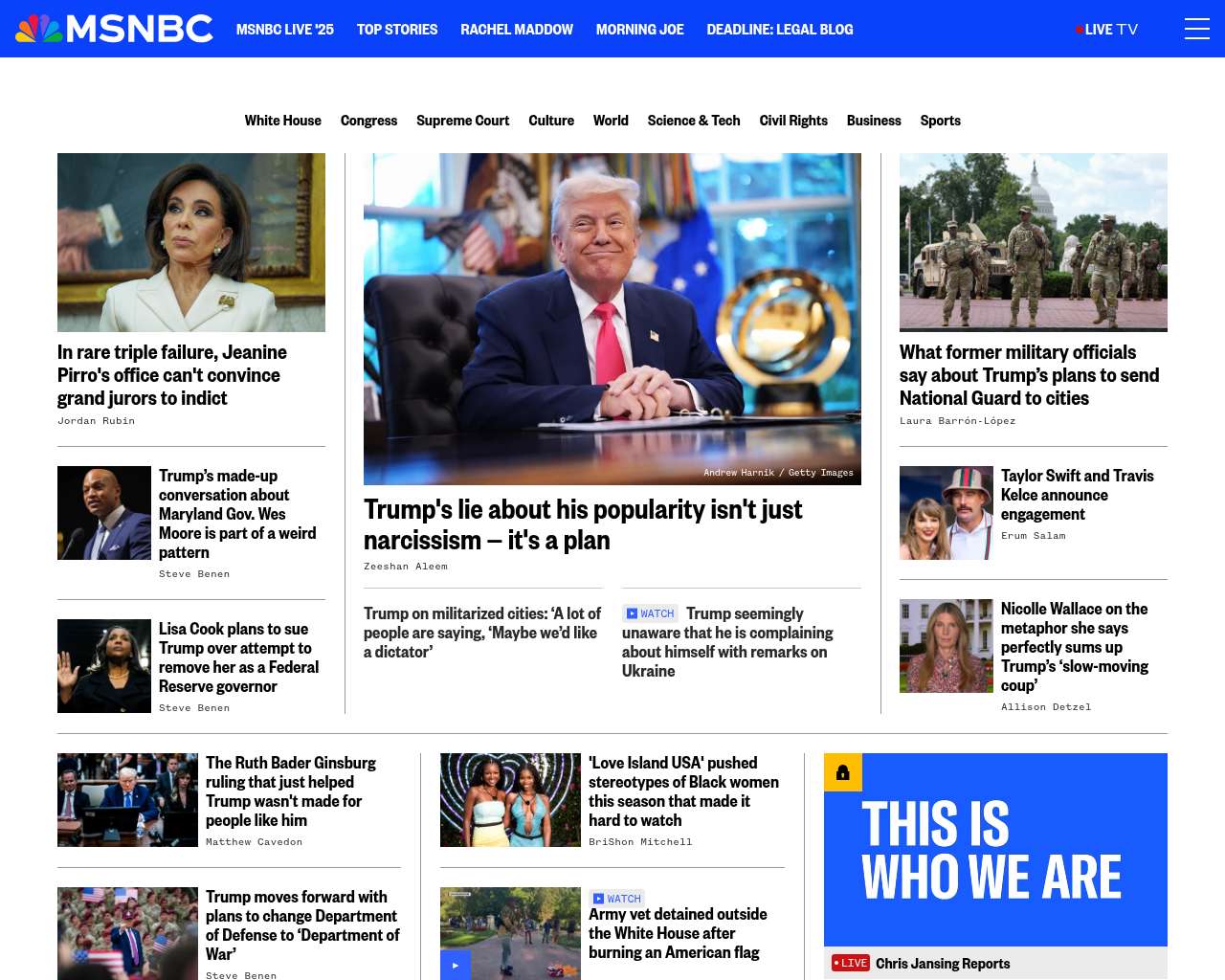Read Trump's lie about his popularity headline
1225x980 pixels.
tap(583, 524)
